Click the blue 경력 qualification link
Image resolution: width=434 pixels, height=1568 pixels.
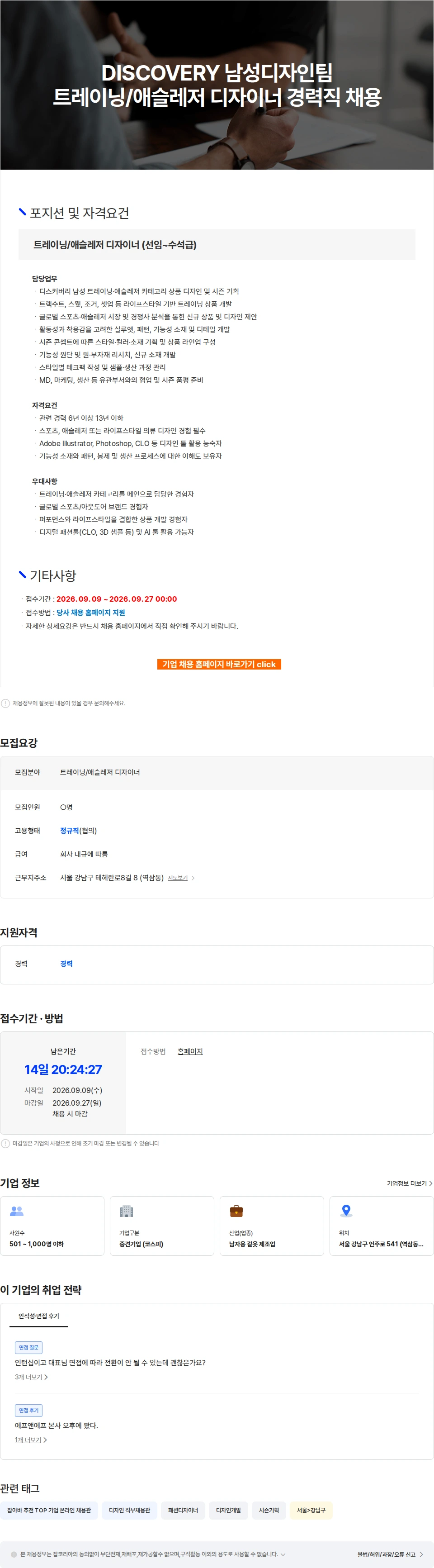(66, 964)
